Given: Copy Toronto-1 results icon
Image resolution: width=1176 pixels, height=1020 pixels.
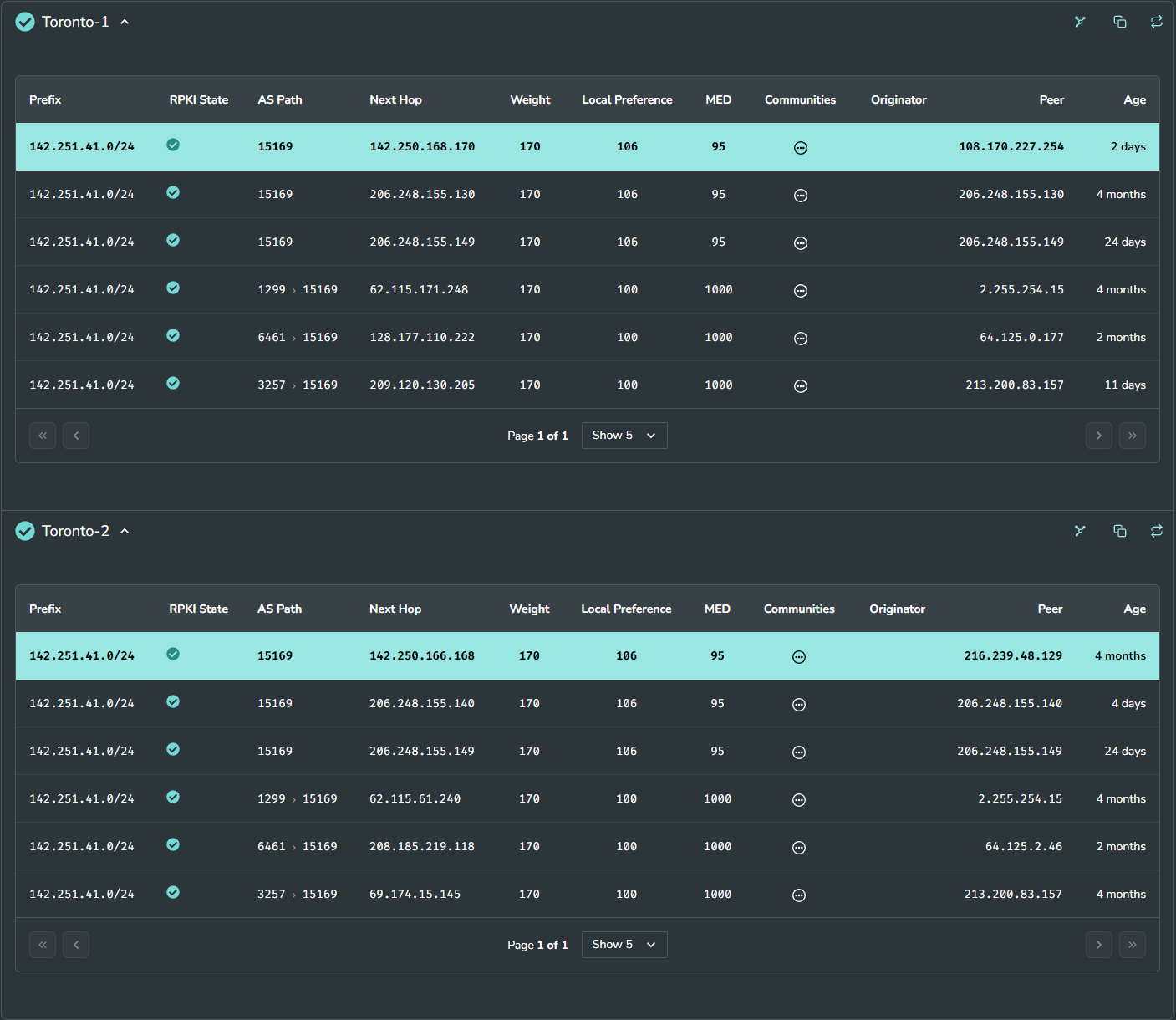Looking at the screenshot, I should (x=1120, y=22).
